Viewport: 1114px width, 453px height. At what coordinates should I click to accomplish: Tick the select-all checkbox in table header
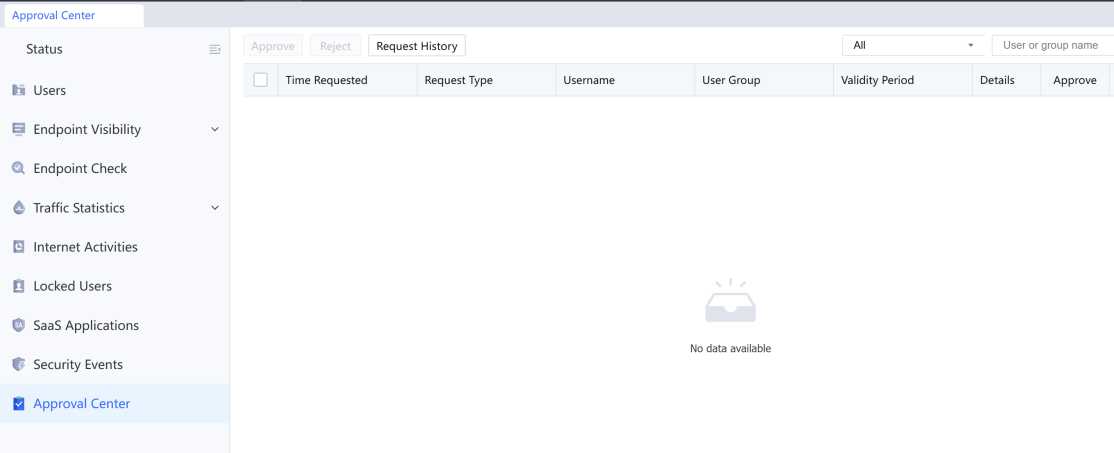click(261, 80)
